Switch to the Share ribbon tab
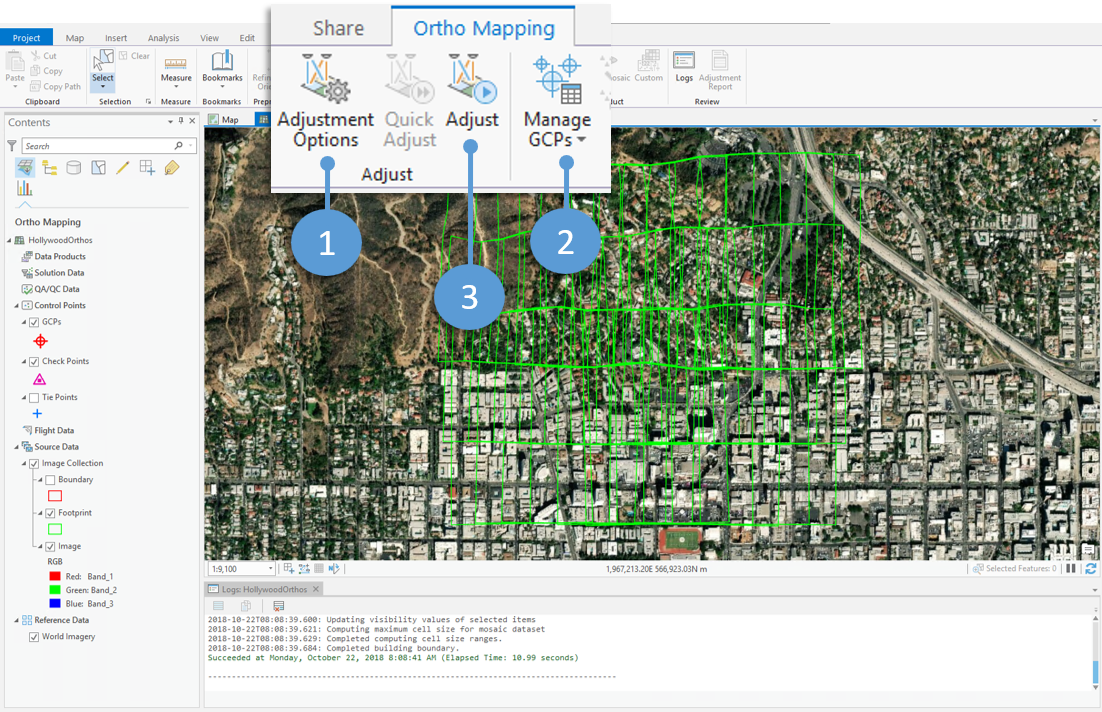The image size is (1102, 712). pos(337,27)
